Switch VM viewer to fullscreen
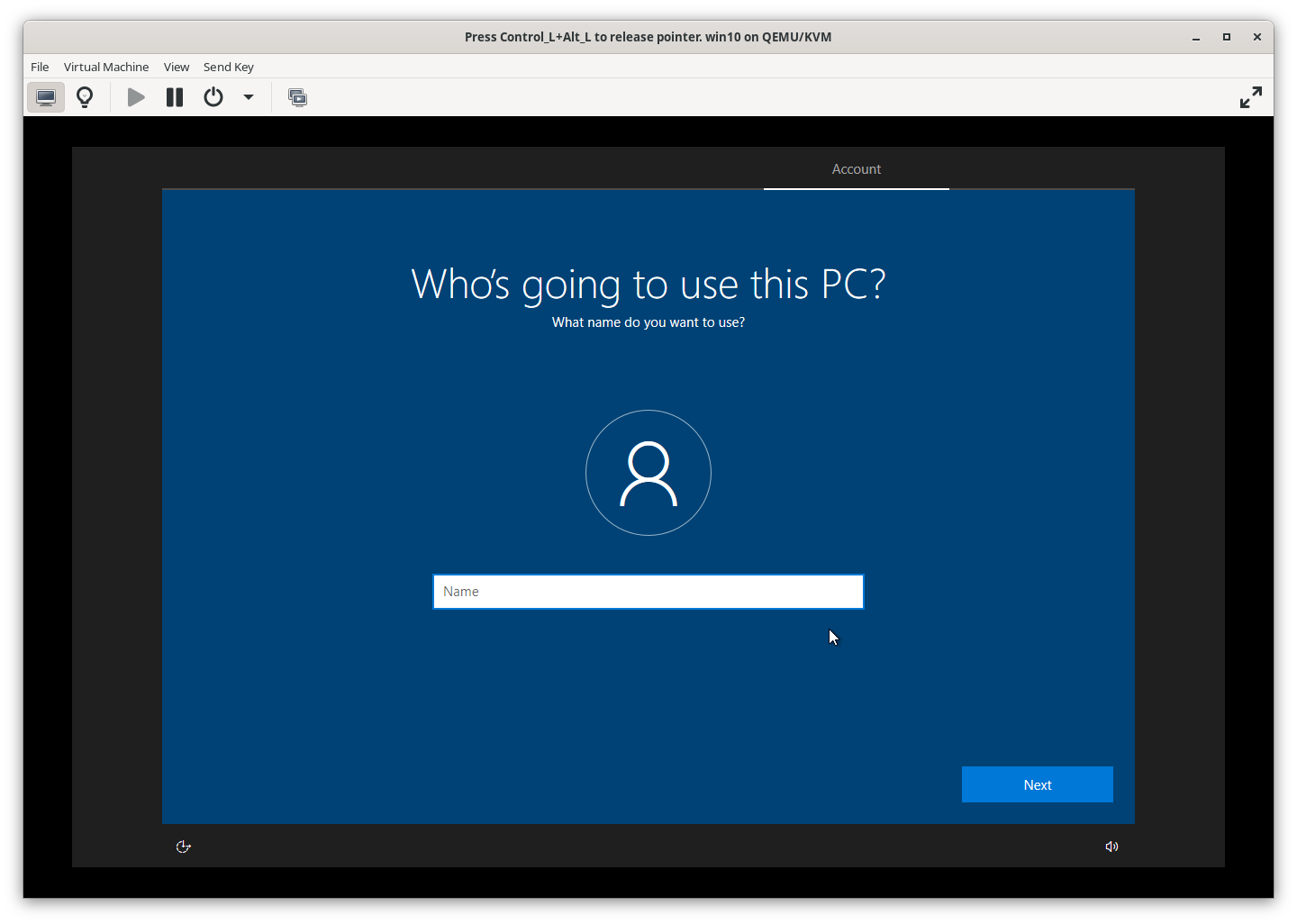Viewport: 1297px width, 924px height. pos(1251,97)
